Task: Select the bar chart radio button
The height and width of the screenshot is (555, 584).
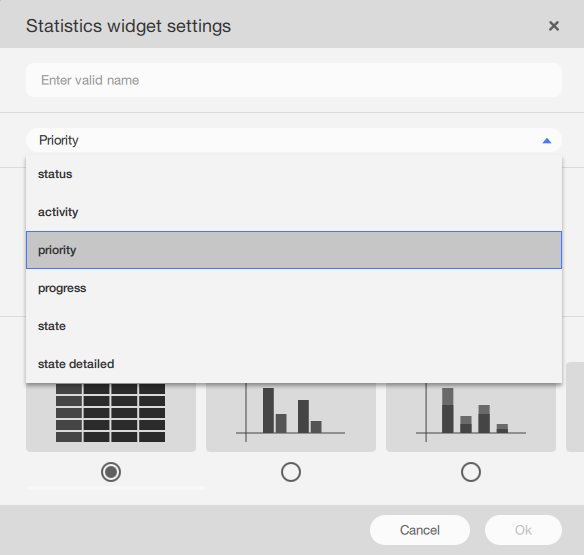Action: (x=291, y=472)
